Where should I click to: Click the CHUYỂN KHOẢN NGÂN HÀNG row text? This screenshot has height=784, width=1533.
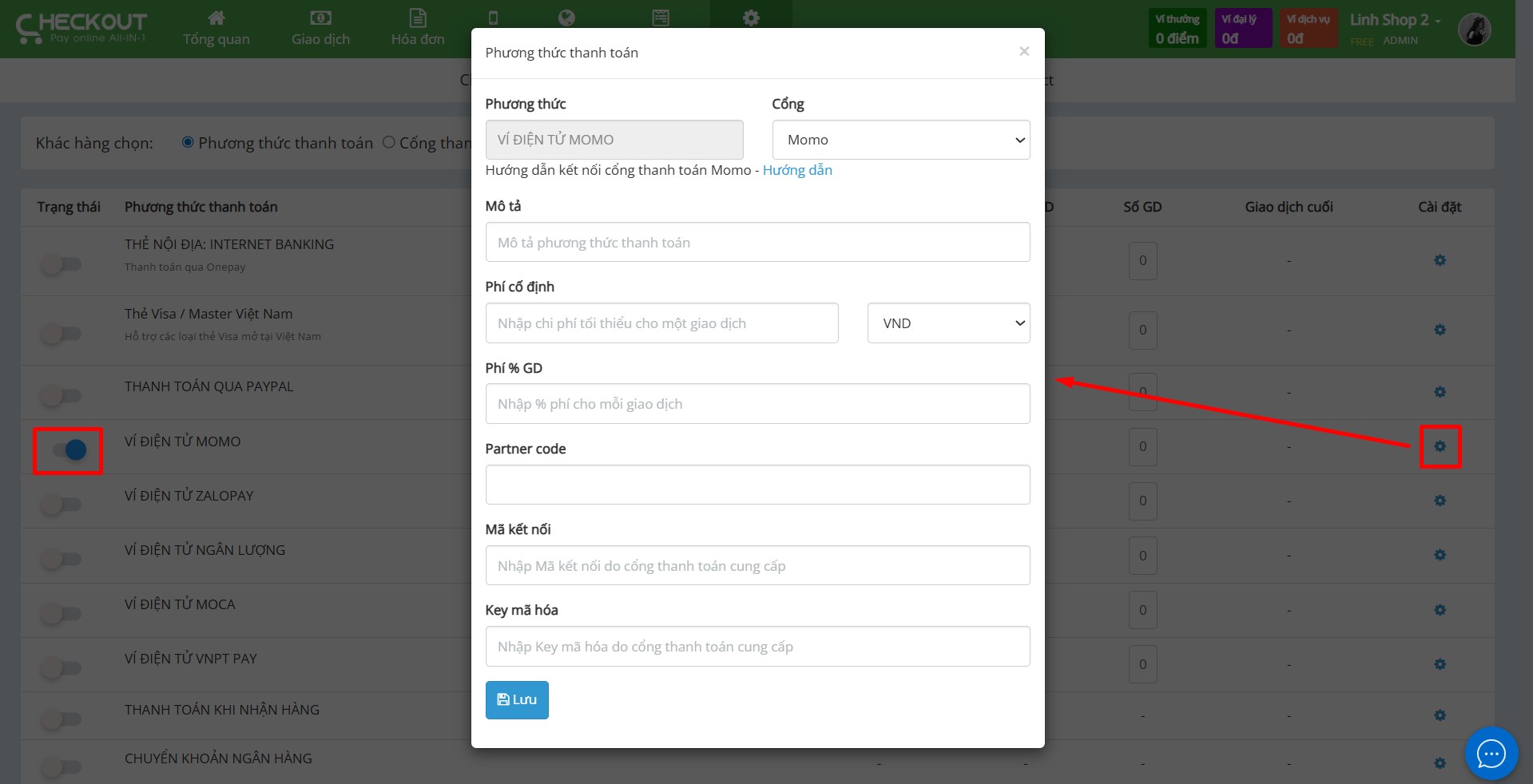tap(218, 758)
